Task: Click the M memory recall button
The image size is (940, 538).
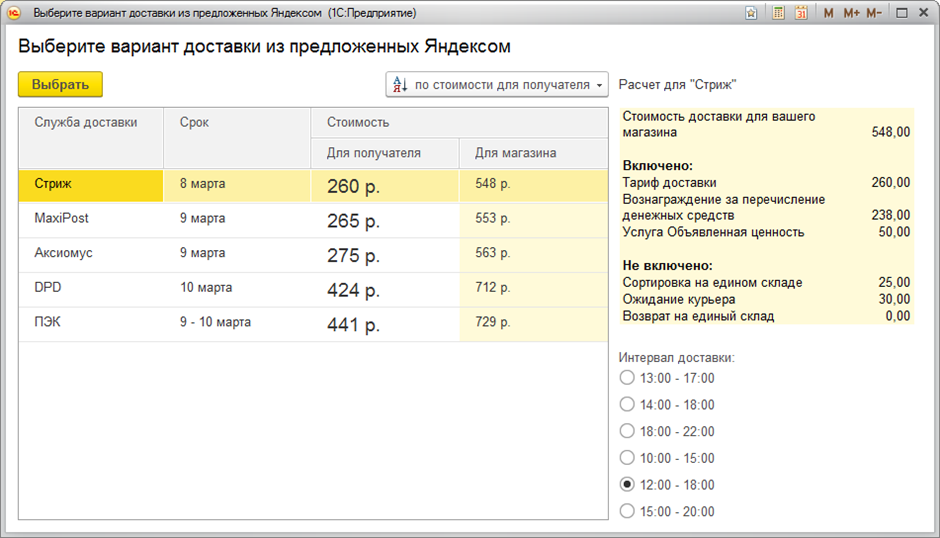Action: 828,13
